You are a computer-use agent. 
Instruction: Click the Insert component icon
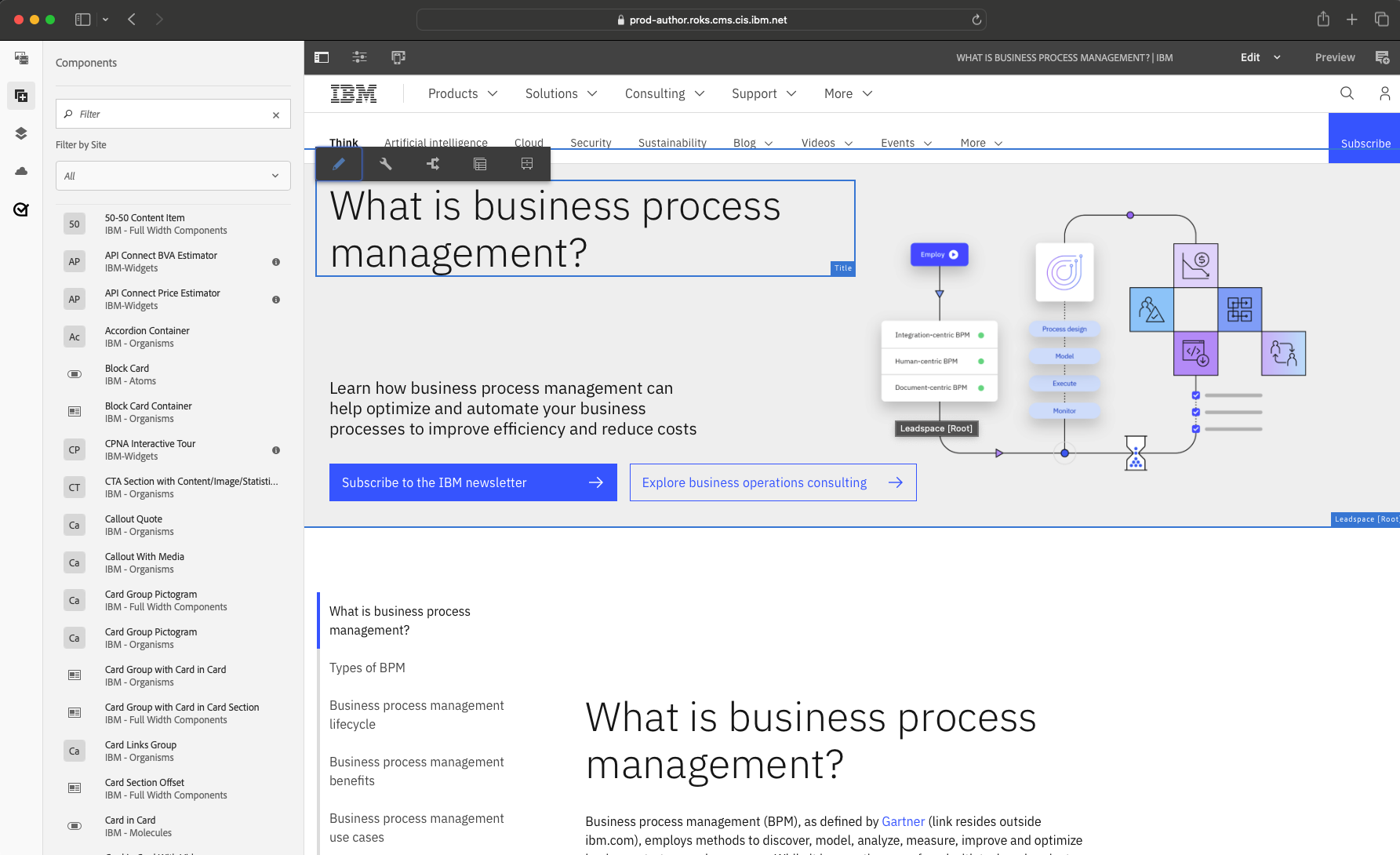pyautogui.click(x=527, y=164)
